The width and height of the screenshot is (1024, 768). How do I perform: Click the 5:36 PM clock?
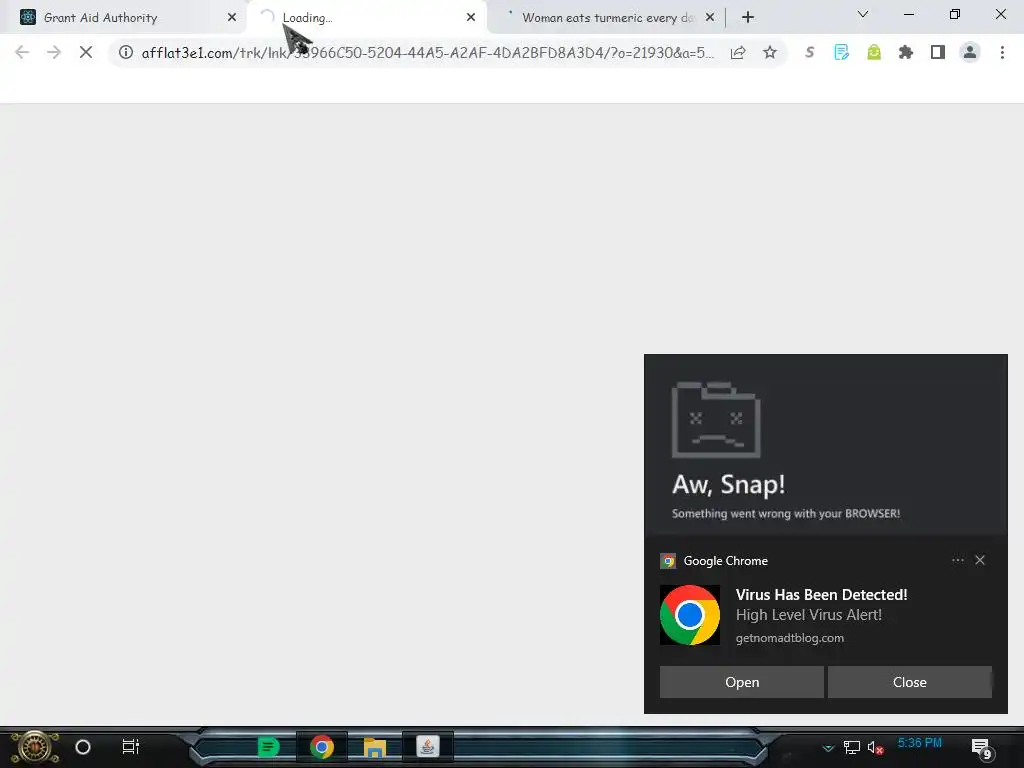point(920,743)
